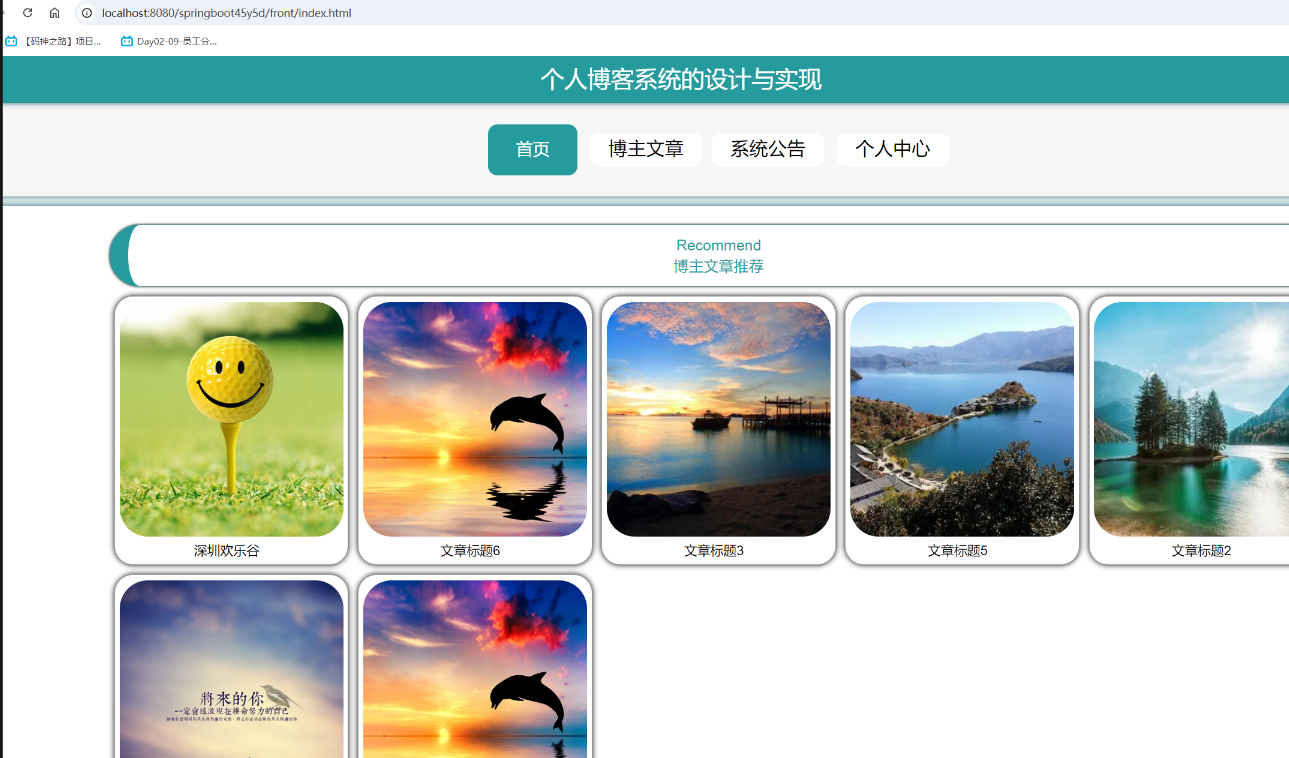Image resolution: width=1289 pixels, height=758 pixels.
Task: View the 文章标题3 article image
Action: [718, 418]
